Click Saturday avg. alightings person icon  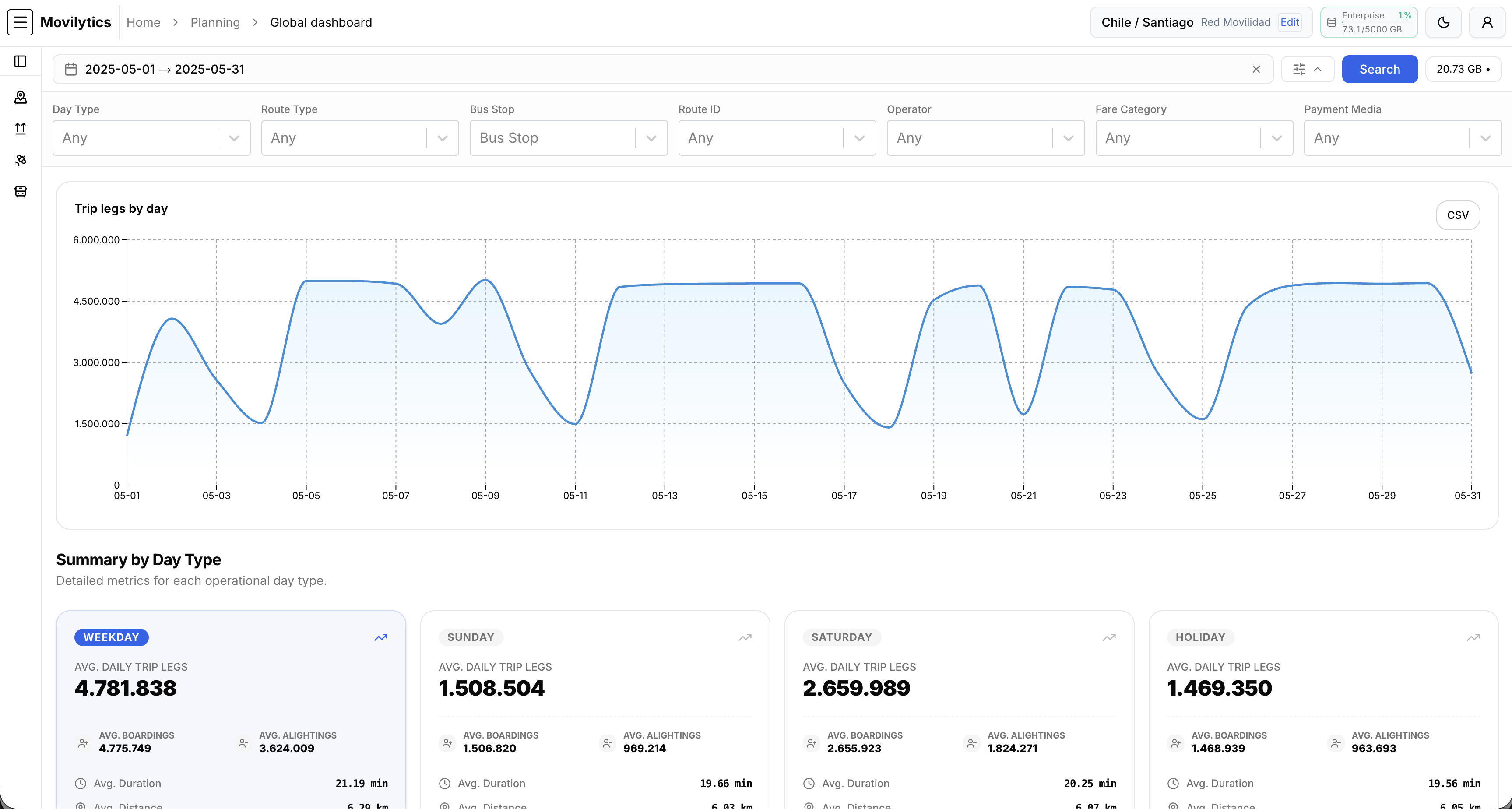972,743
